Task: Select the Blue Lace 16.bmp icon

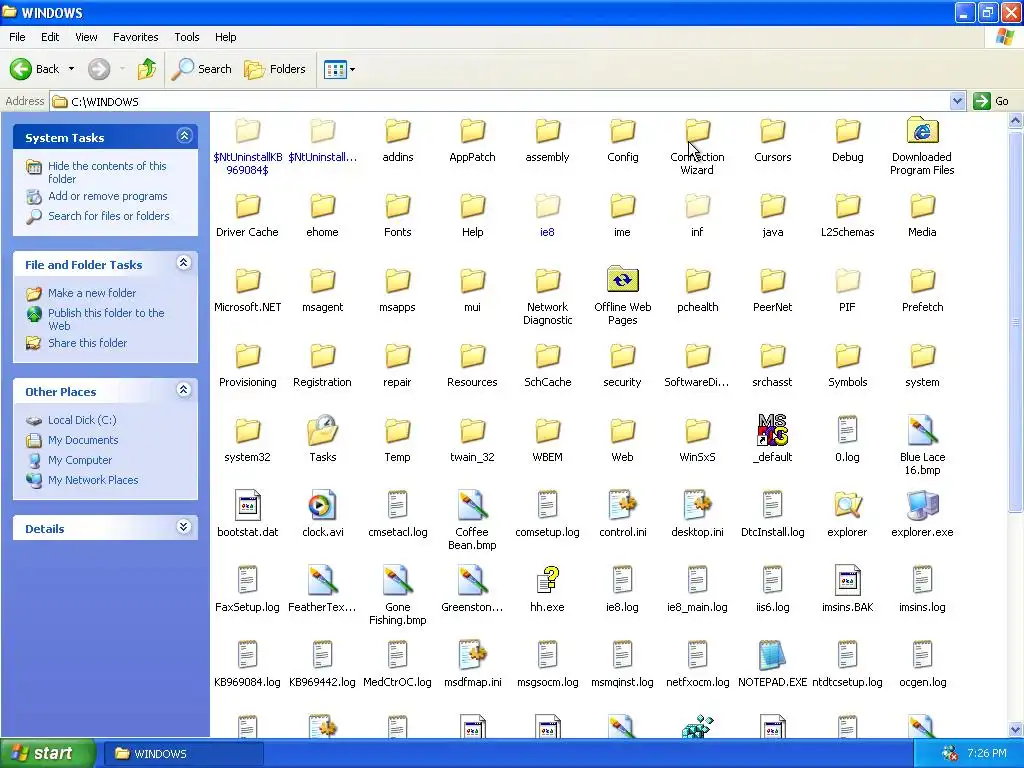Action: pos(922,430)
